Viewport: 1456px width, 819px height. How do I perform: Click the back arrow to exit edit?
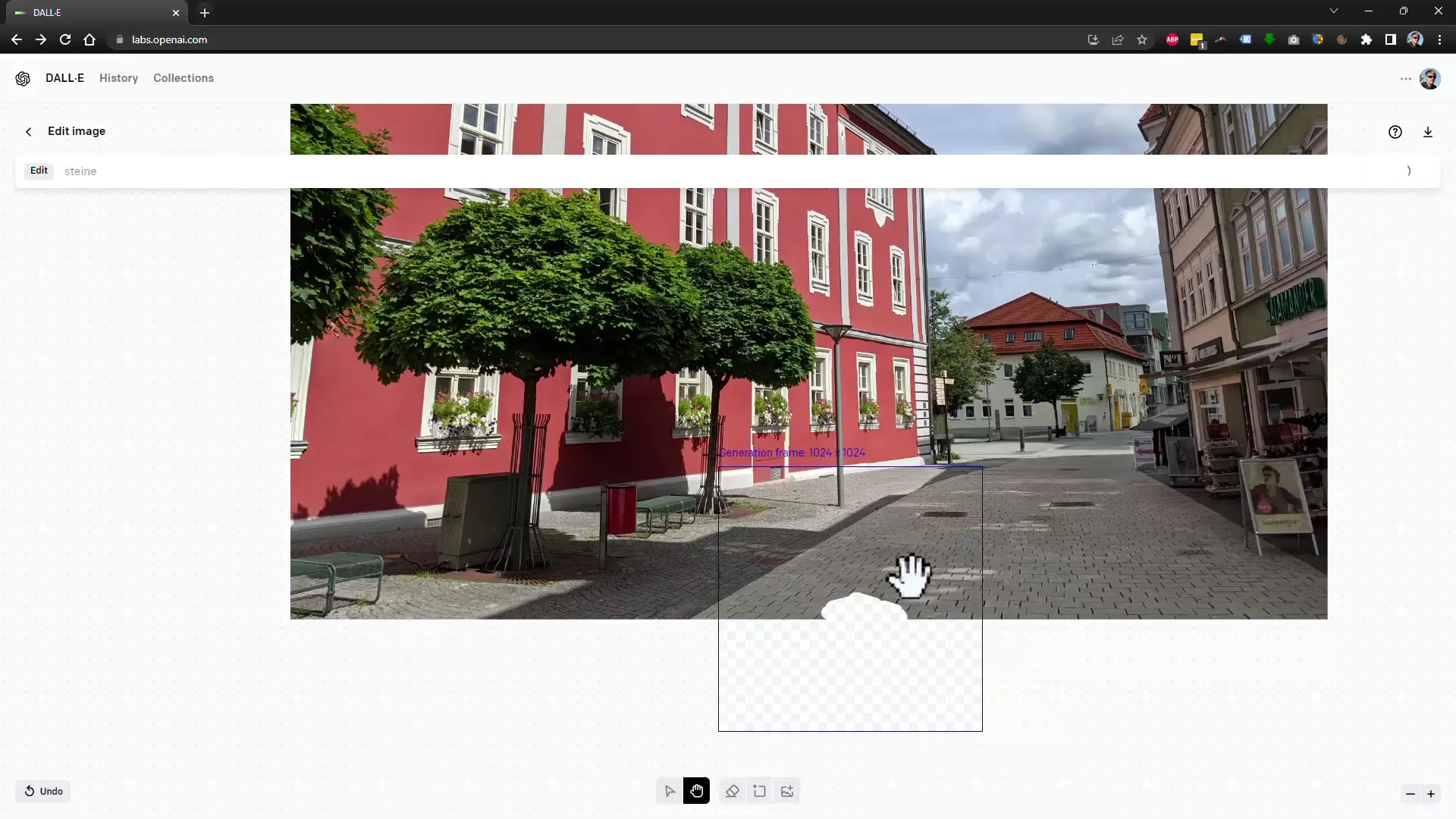[x=28, y=130]
